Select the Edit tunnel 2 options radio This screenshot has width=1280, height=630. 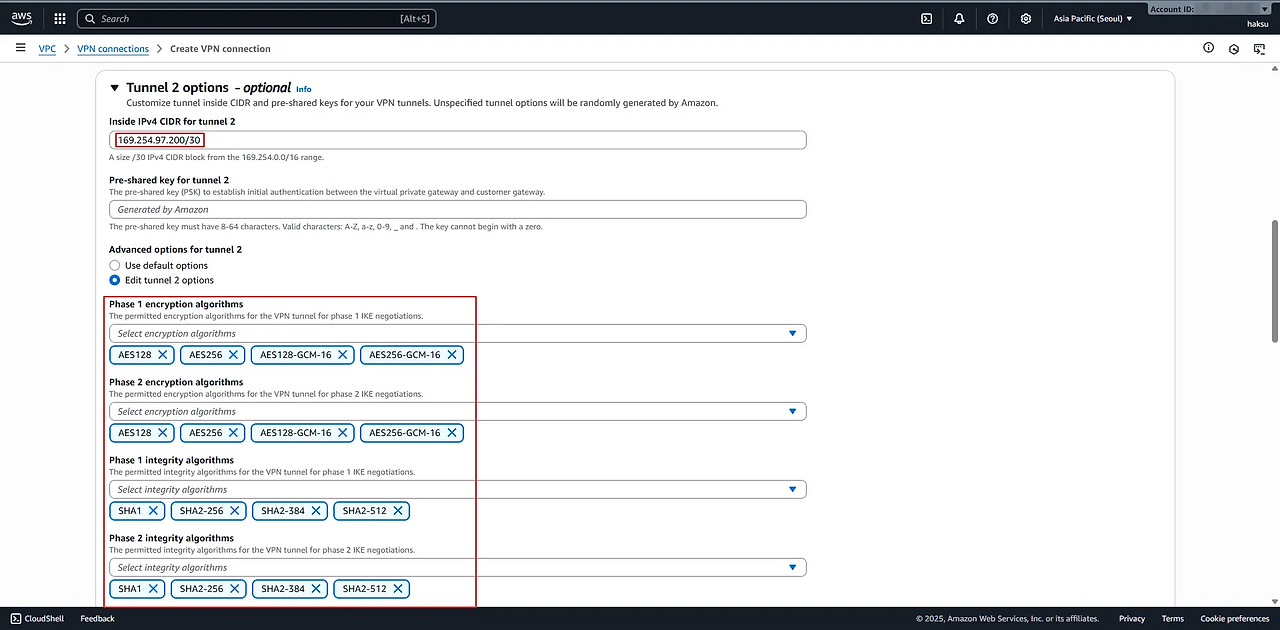tap(114, 280)
